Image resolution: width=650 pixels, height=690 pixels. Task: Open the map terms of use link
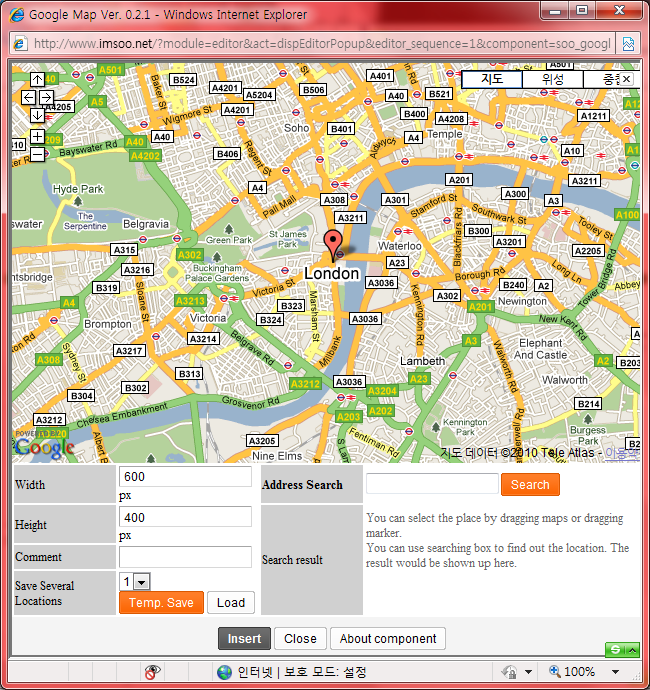(622, 453)
